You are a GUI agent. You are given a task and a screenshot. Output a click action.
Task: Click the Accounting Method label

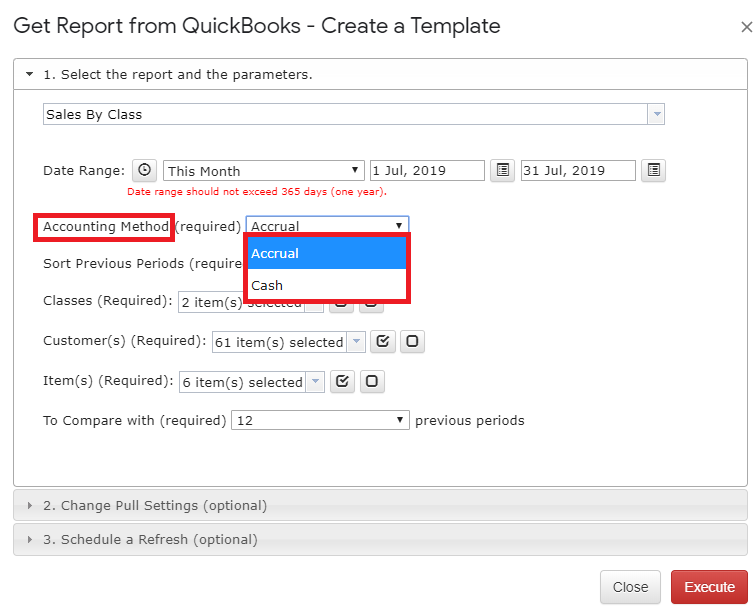(x=105, y=226)
